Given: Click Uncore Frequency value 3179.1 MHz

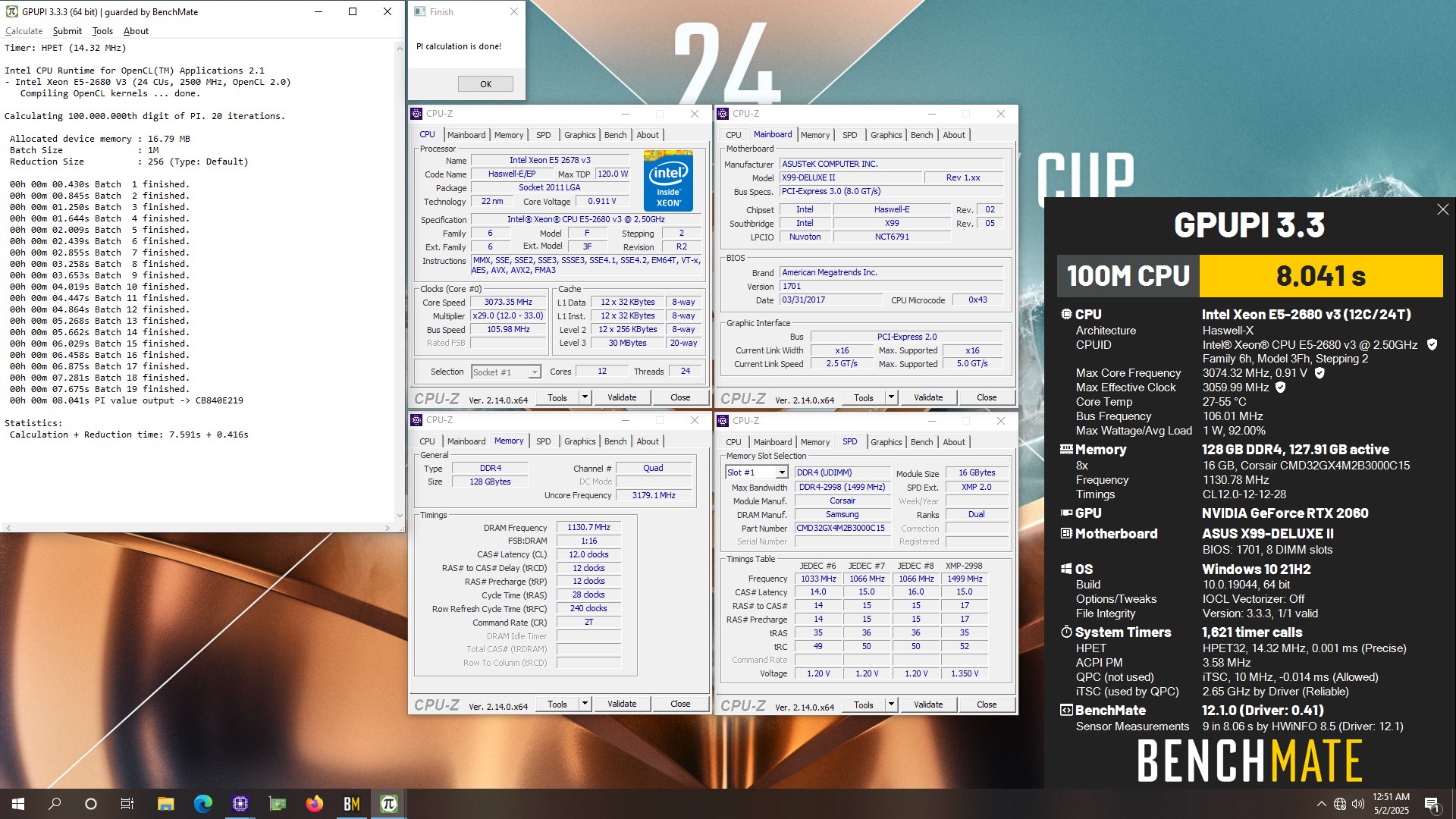Looking at the screenshot, I should point(654,495).
